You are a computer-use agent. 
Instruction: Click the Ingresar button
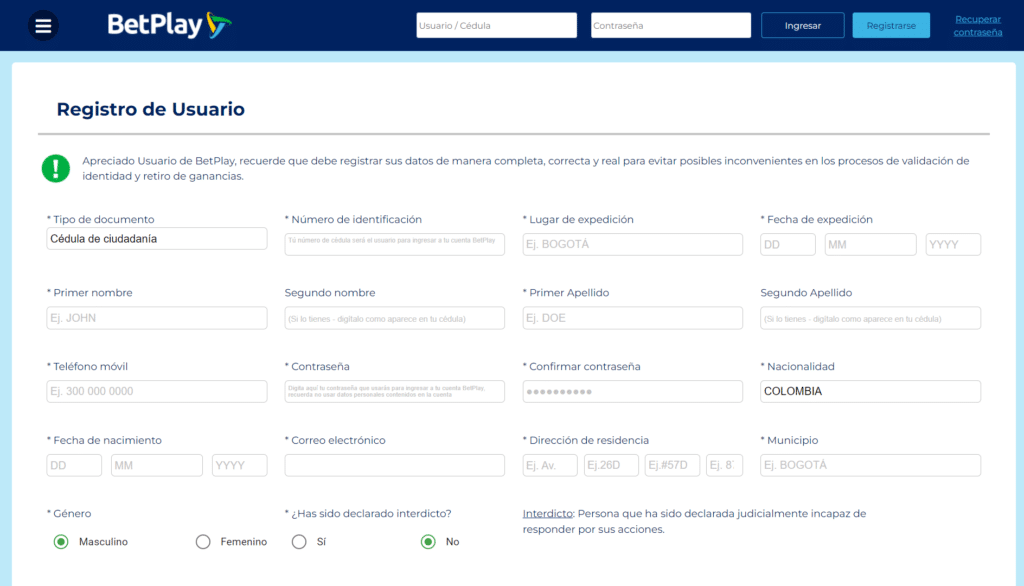tap(802, 26)
